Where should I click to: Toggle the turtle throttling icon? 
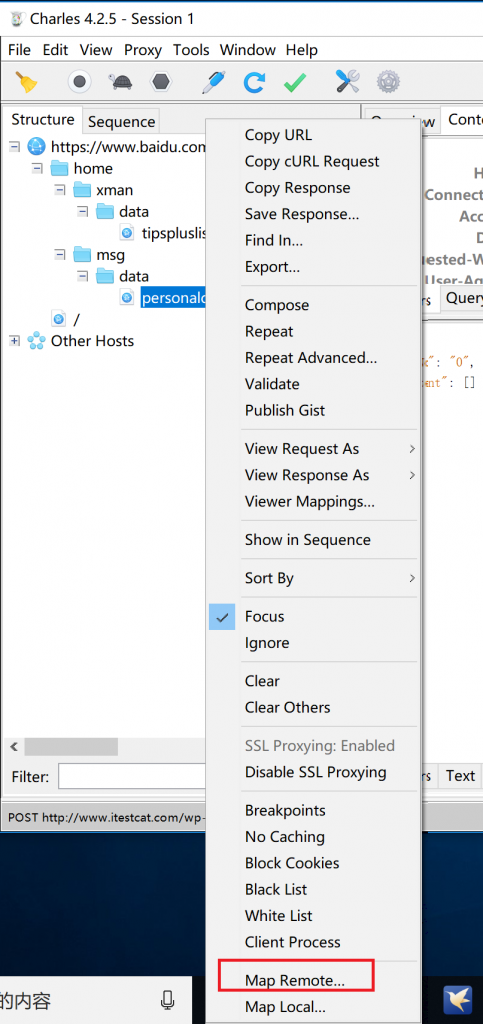click(120, 82)
